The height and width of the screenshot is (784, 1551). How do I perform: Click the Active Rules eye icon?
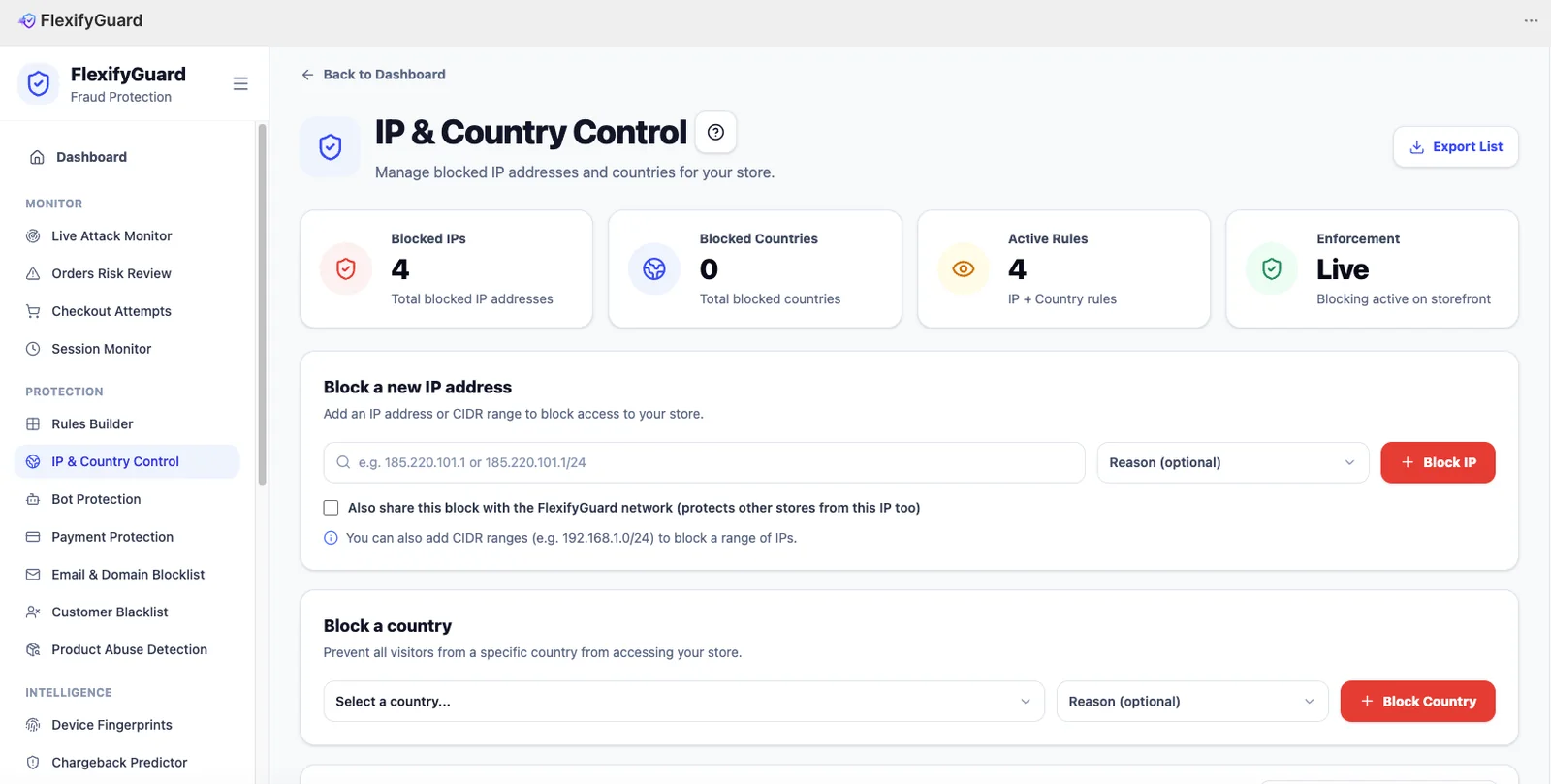coord(964,268)
